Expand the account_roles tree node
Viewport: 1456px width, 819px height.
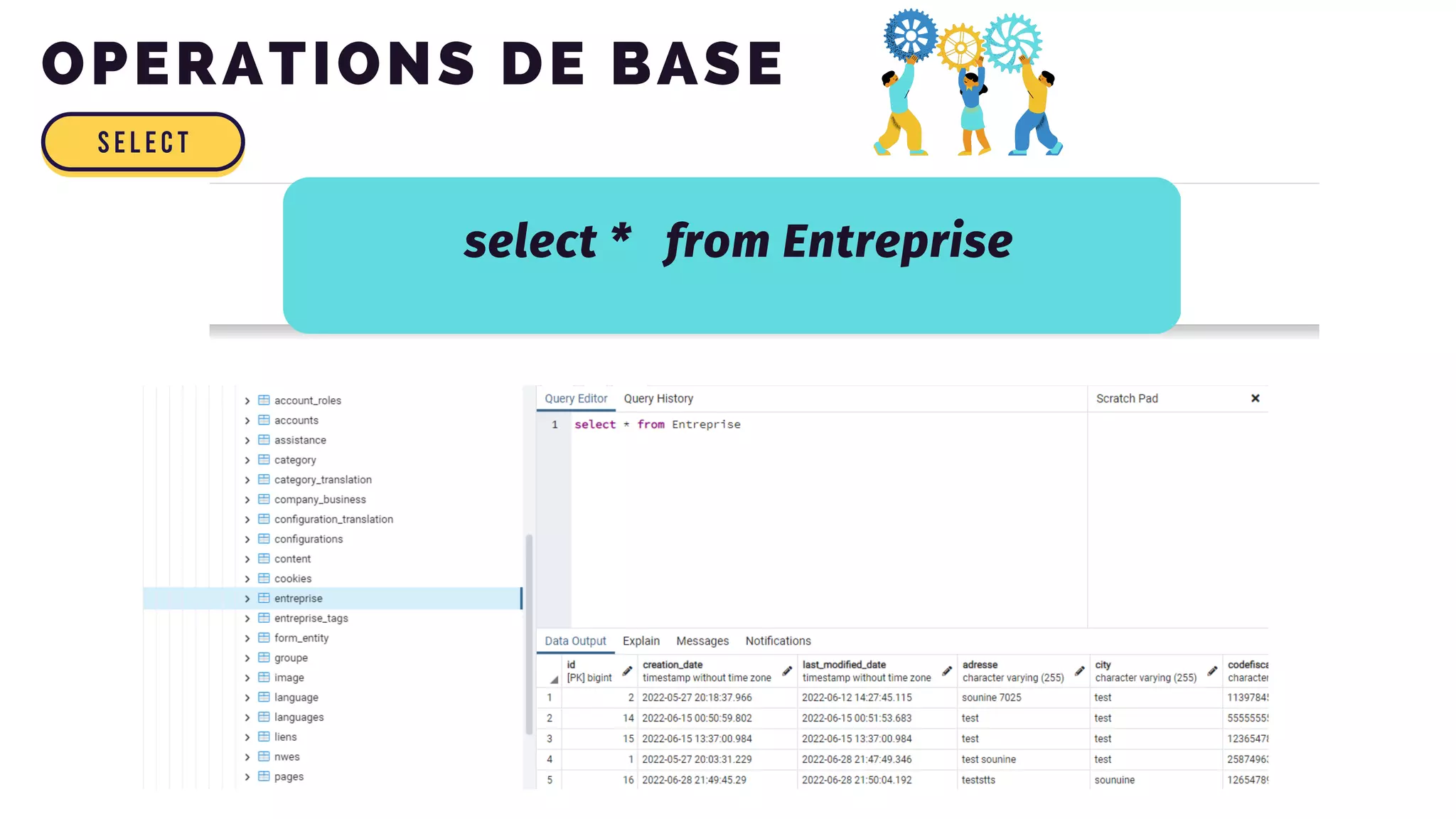(247, 401)
